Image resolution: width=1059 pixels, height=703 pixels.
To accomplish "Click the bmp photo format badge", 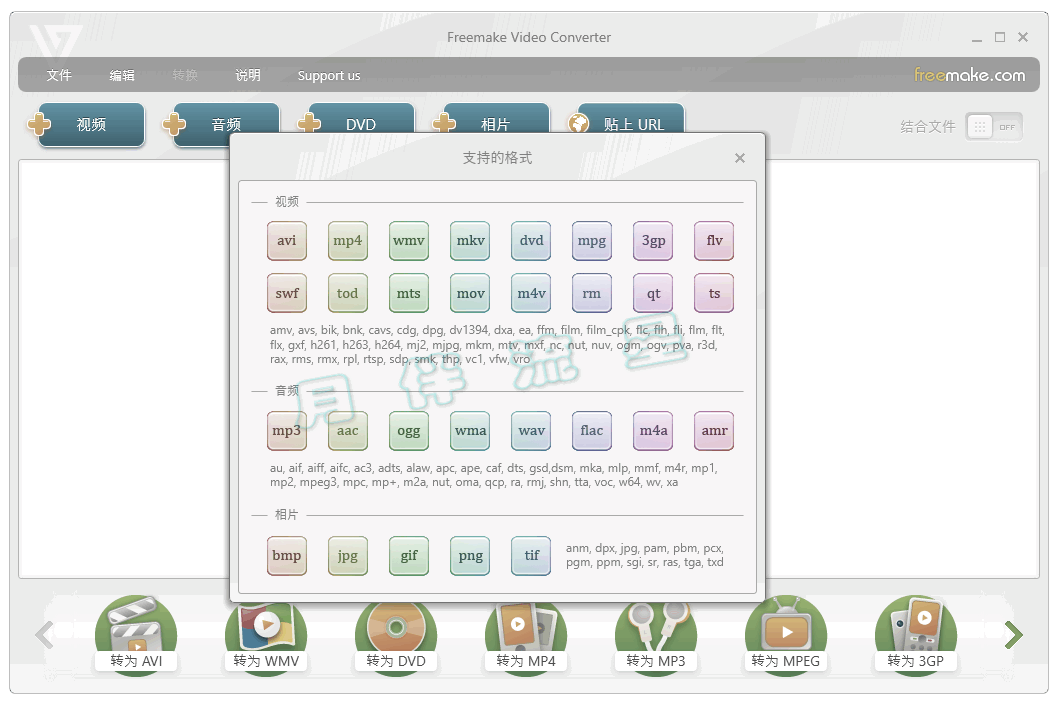I will pyautogui.click(x=286, y=556).
